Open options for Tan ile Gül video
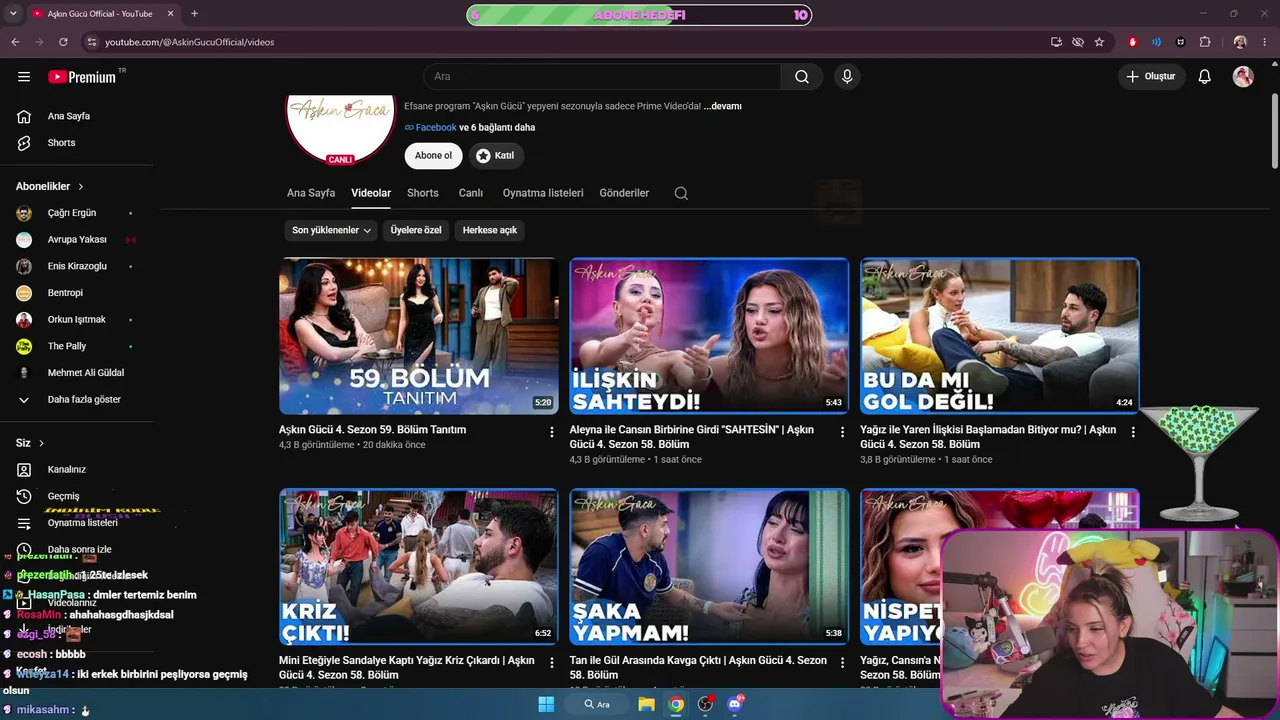This screenshot has width=1280, height=720. [842, 663]
